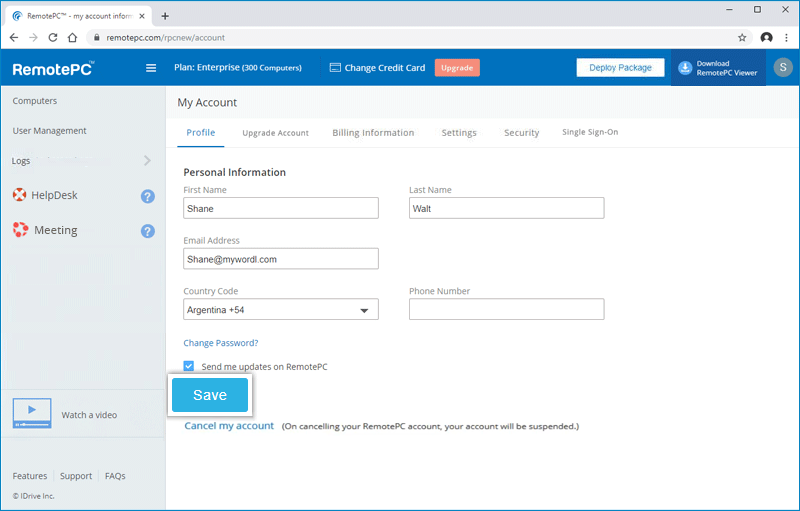Image resolution: width=800 pixels, height=511 pixels.
Task: Switch to the Profile tab
Action: [x=201, y=133]
